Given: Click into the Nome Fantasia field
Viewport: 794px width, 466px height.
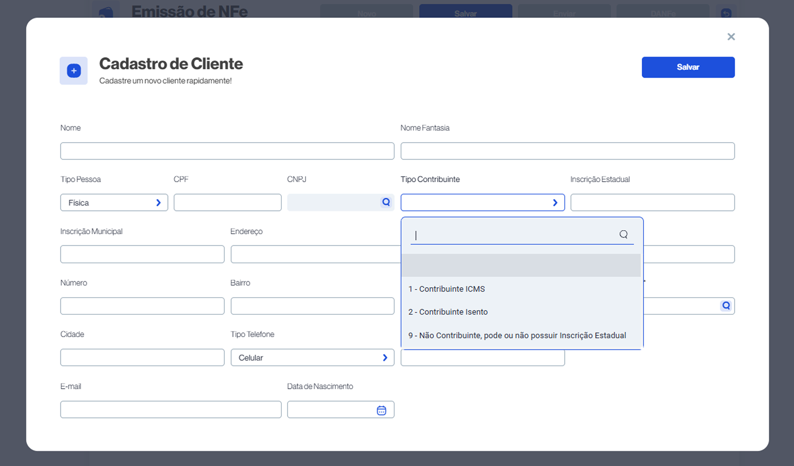Looking at the screenshot, I should click(567, 151).
